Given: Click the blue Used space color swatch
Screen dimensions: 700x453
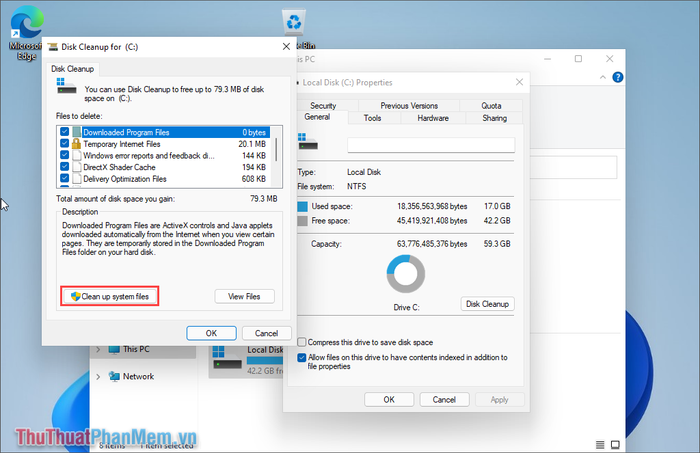Looking at the screenshot, I should pyautogui.click(x=302, y=206).
